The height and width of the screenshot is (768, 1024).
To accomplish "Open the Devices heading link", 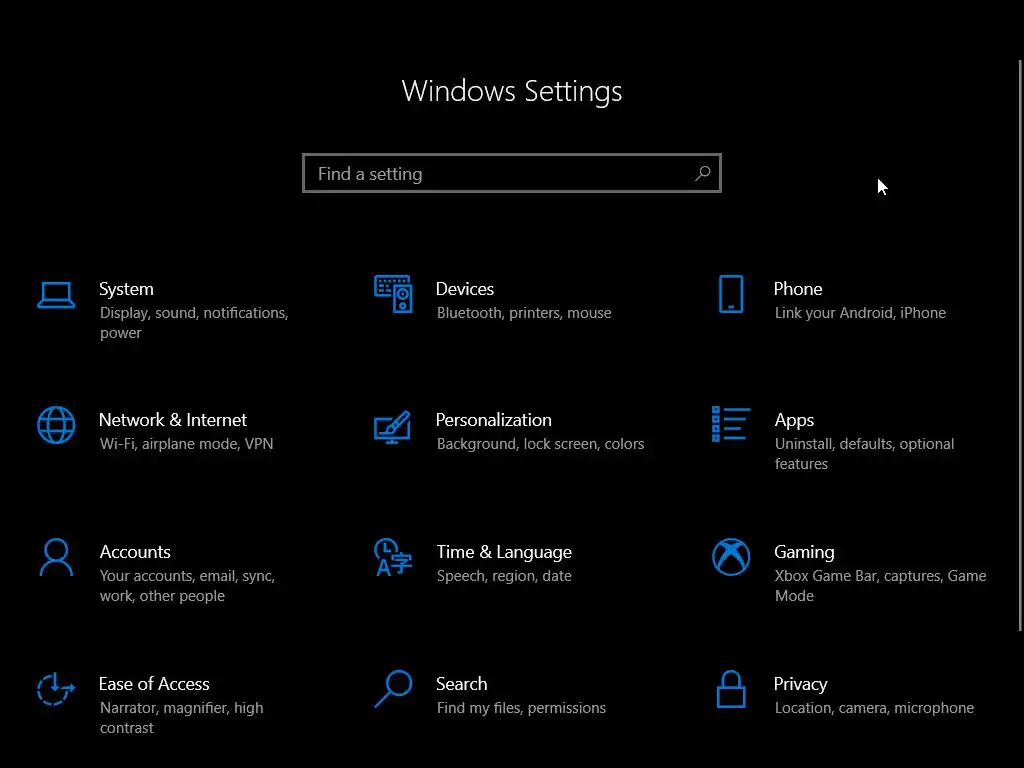I will (465, 289).
